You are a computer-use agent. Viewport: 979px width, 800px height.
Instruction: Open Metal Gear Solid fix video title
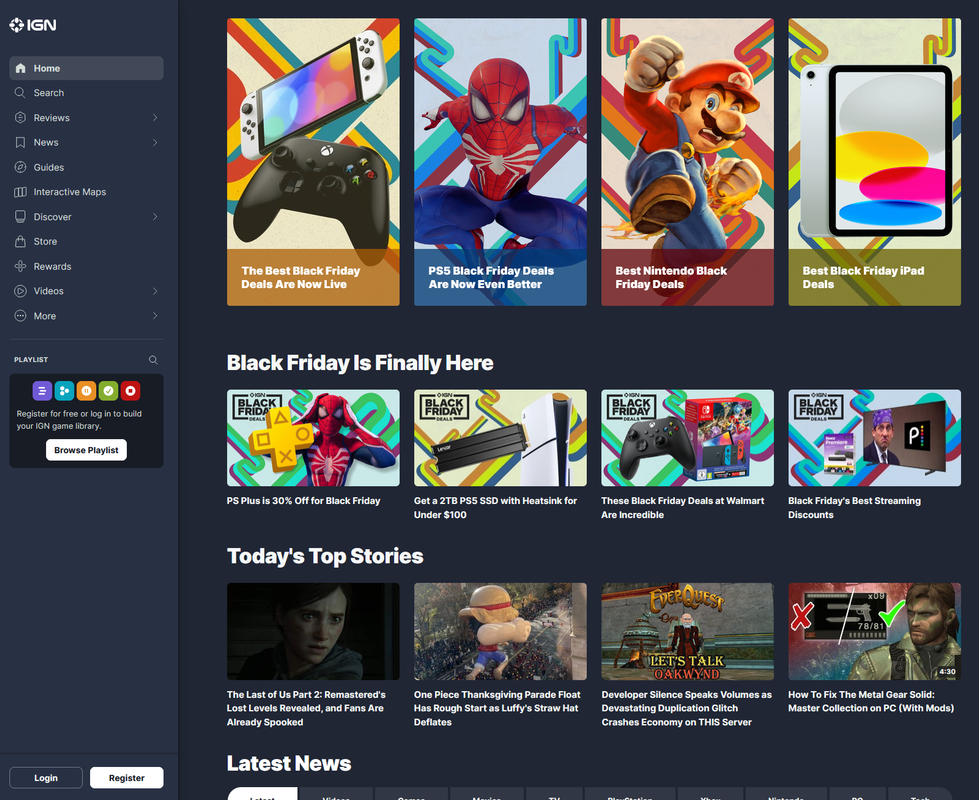[x=871, y=701]
